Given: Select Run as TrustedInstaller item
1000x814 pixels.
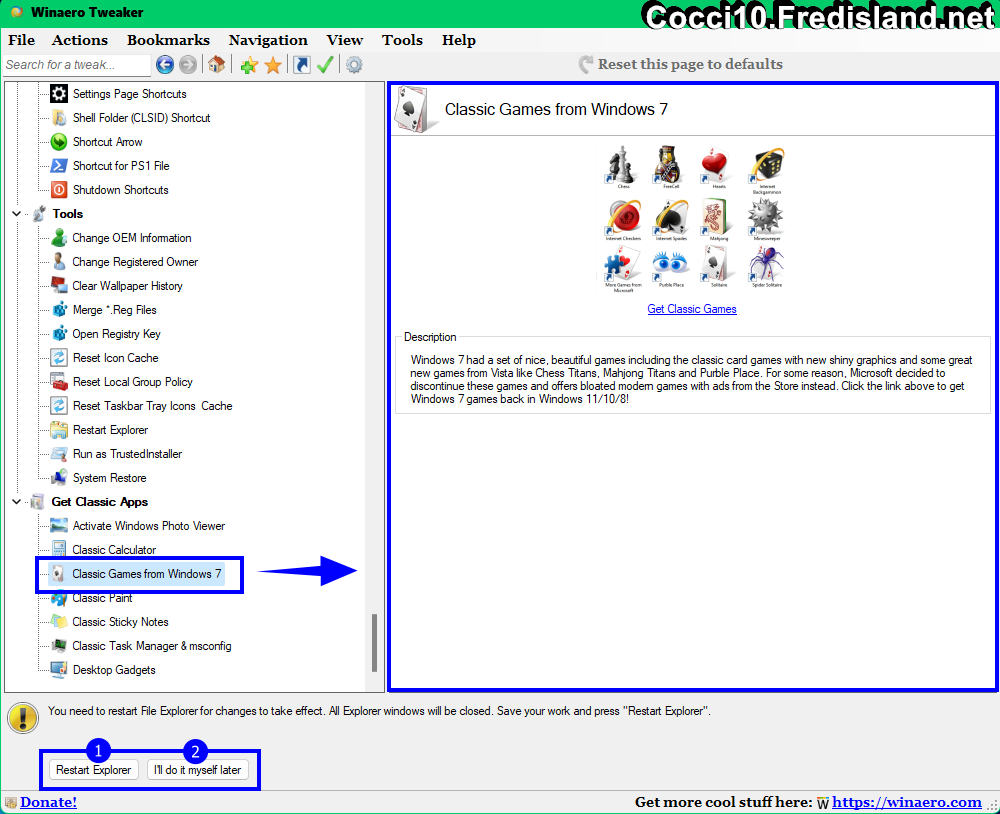Looking at the screenshot, I should (128, 454).
